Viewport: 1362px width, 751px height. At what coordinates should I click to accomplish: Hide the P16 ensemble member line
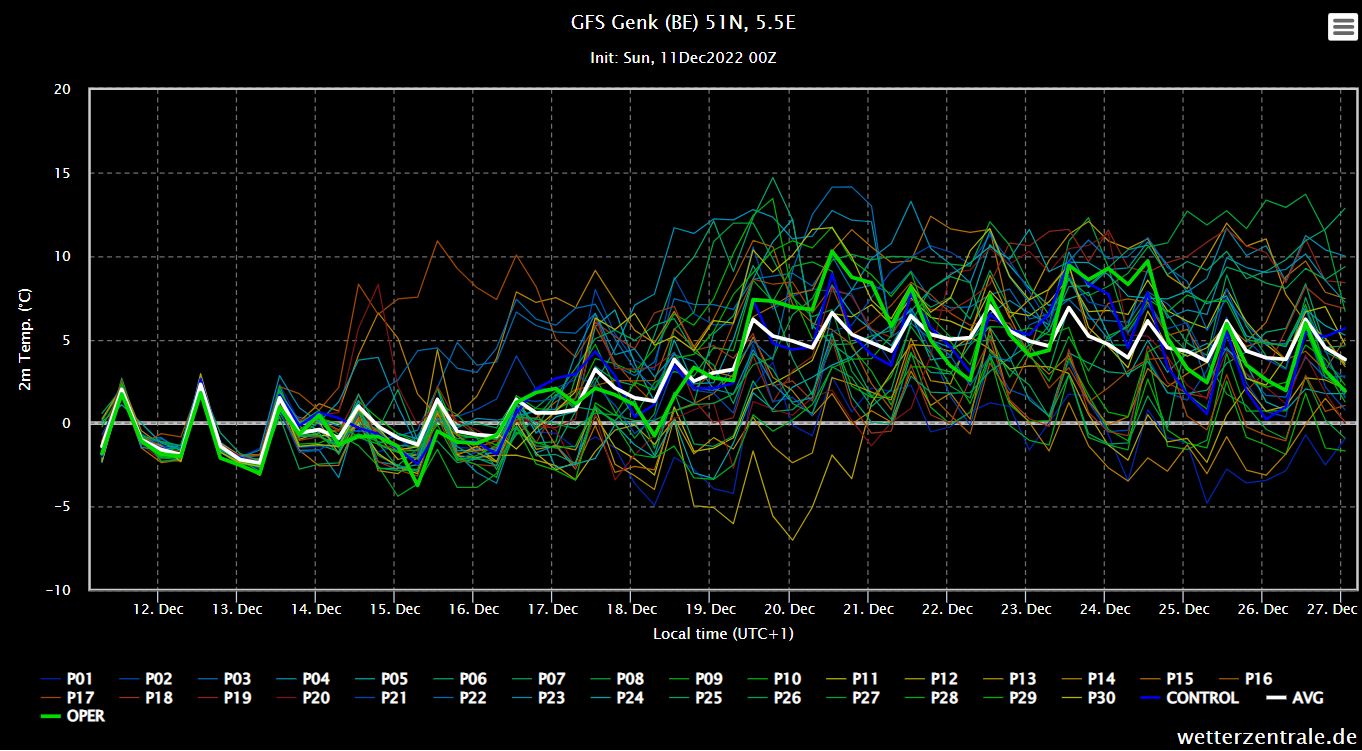[x=1246, y=680]
